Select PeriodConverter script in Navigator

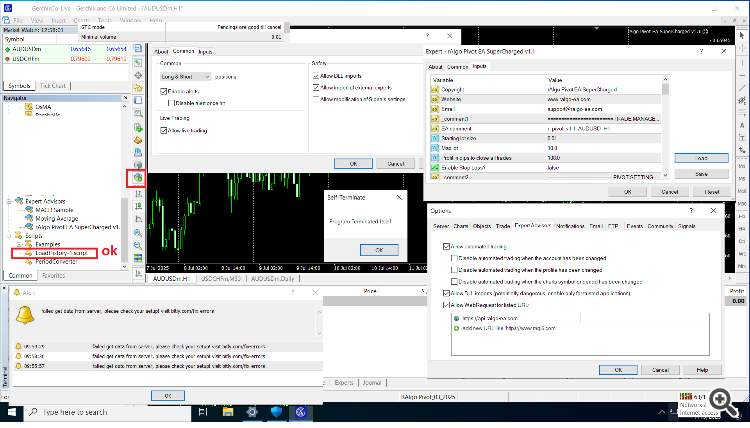point(56,262)
